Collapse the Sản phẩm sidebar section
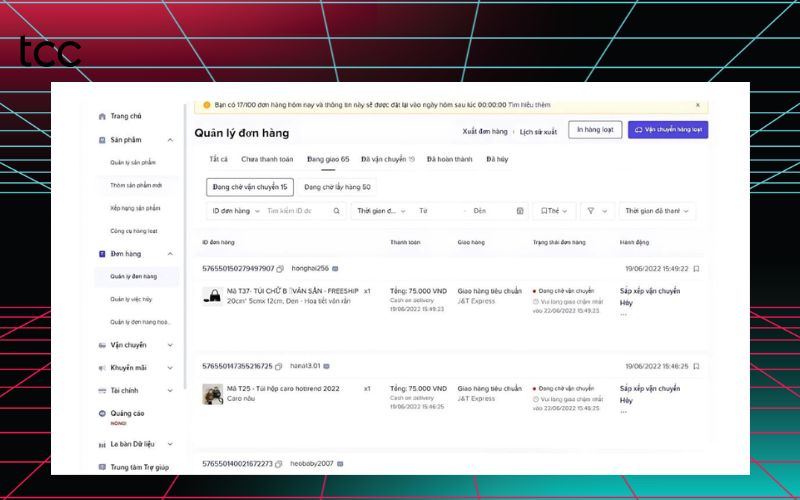 coord(170,140)
